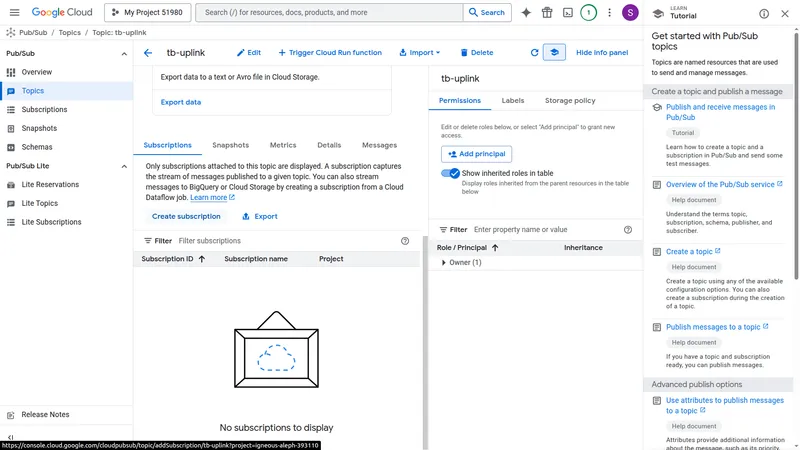The width and height of the screenshot is (800, 450).
Task: Open Create a topic help link
Action: 693,252
